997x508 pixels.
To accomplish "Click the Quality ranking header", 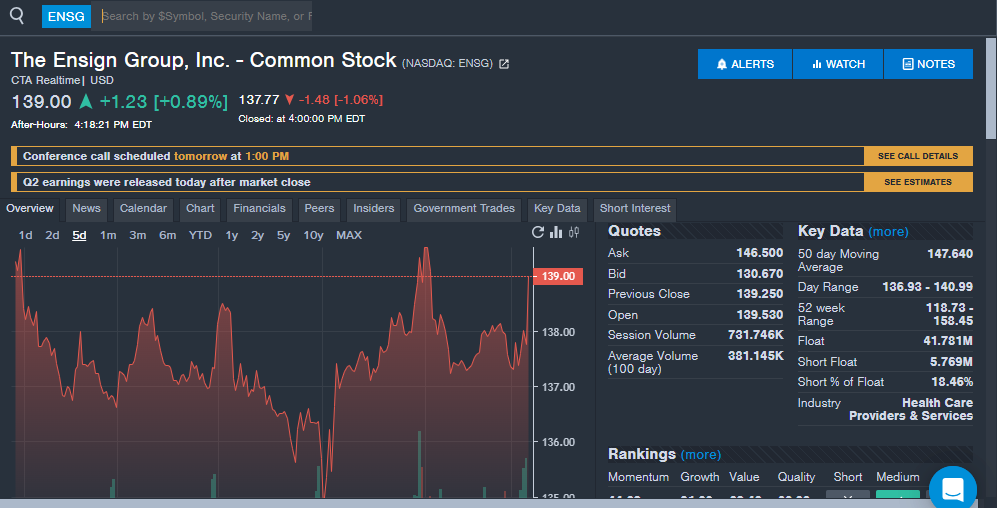I will click(x=796, y=477).
